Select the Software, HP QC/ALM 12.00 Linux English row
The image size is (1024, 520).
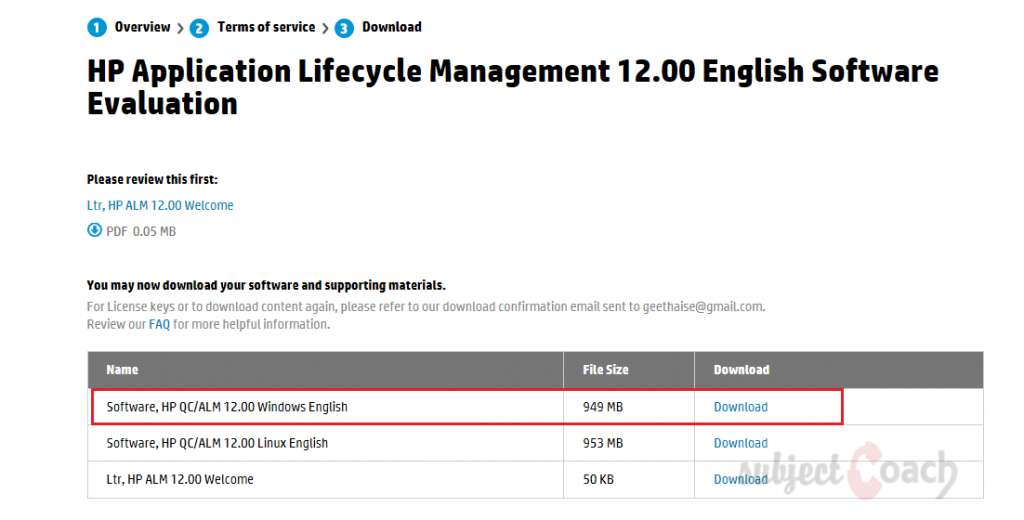(x=217, y=443)
